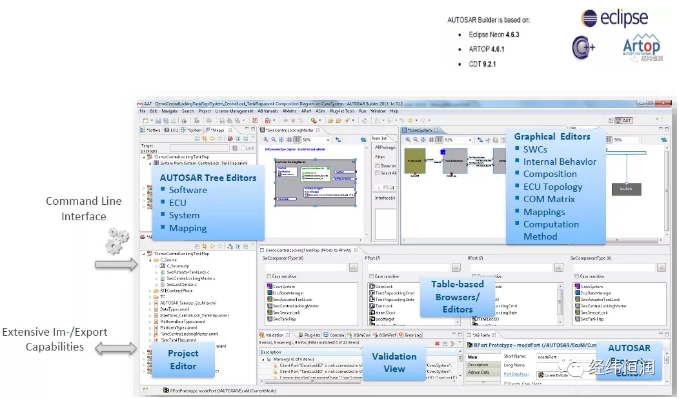
Task: Click the red bug icon in tree editor toolbar
Action: coord(230,139)
